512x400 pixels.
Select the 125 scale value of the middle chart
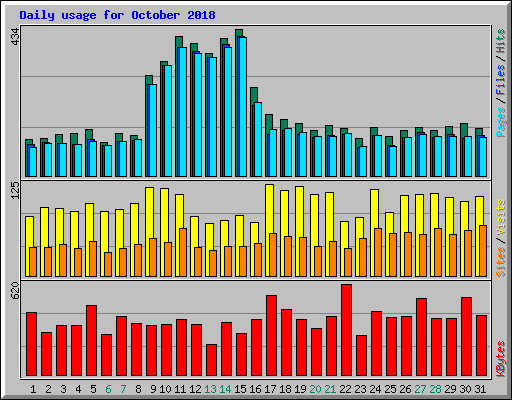(15, 190)
